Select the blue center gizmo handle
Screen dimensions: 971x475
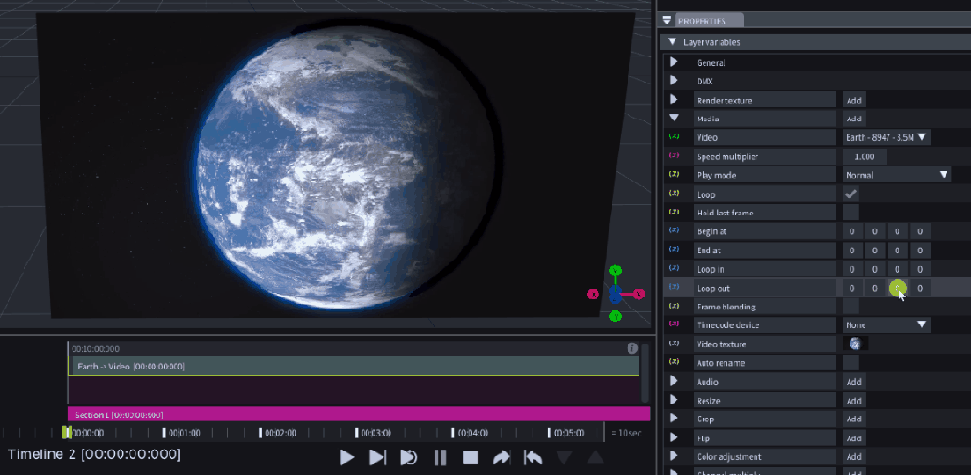(x=615, y=294)
